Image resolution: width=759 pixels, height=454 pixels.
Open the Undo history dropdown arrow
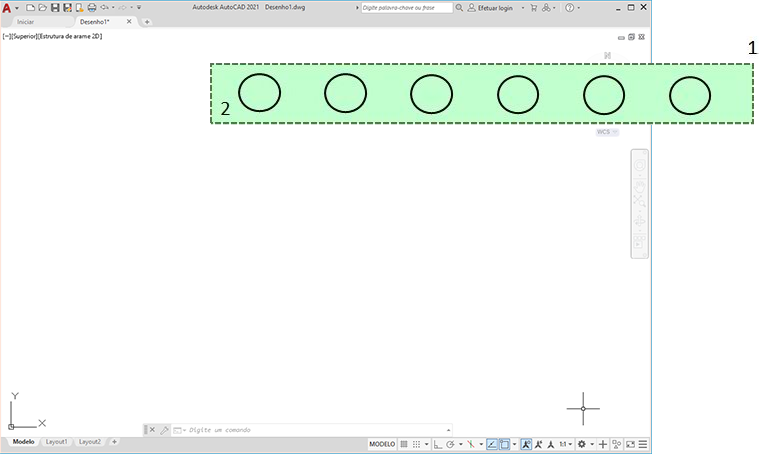(113, 8)
